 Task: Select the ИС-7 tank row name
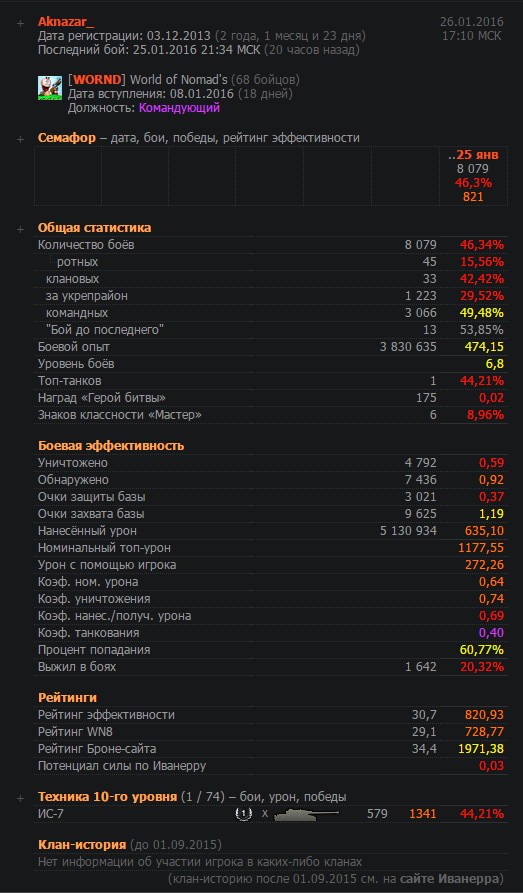(x=51, y=814)
